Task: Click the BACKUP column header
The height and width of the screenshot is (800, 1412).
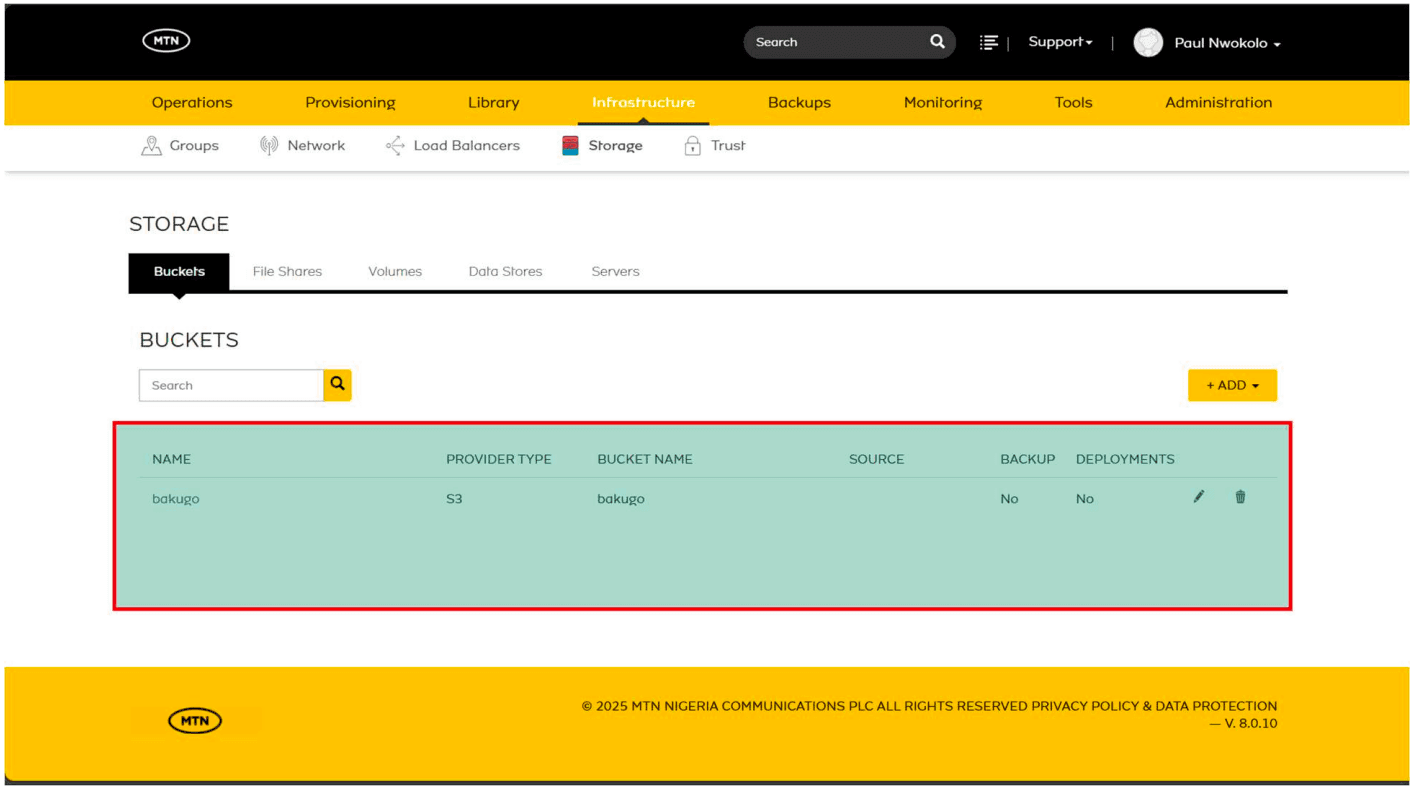Action: click(1027, 459)
